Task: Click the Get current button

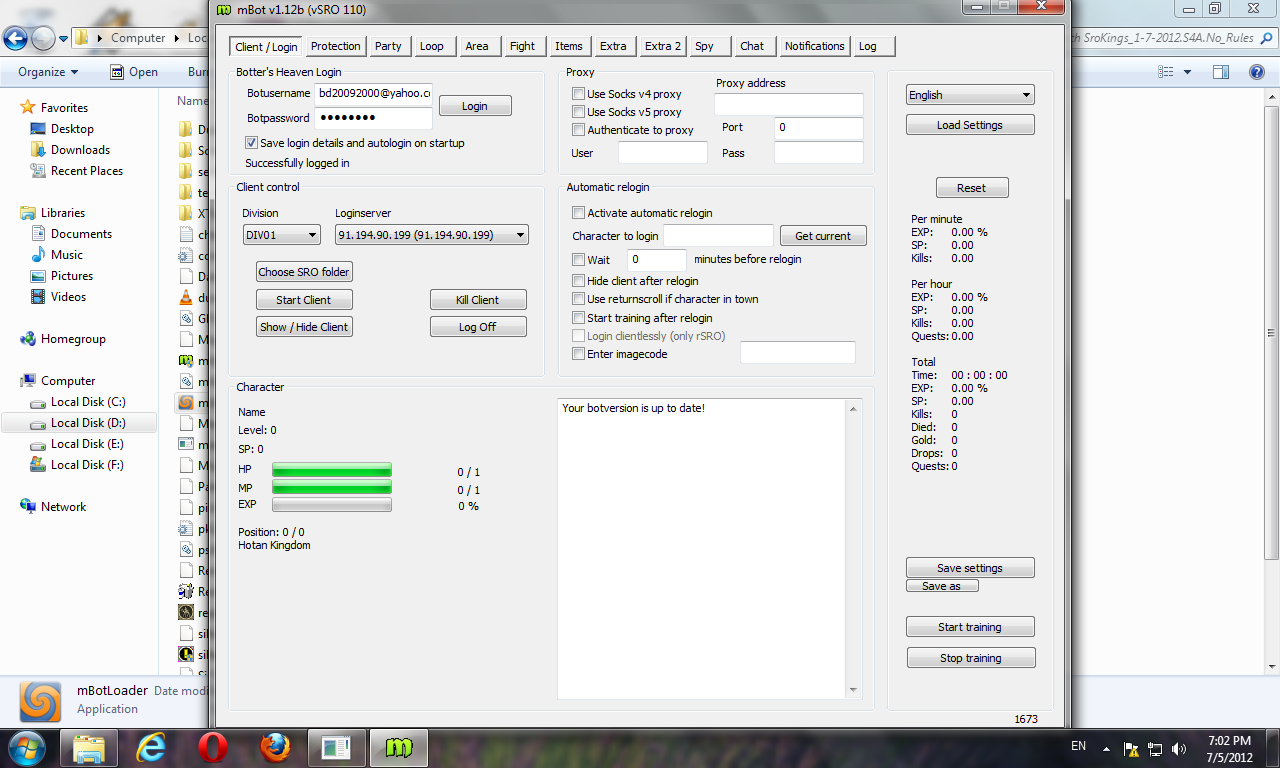Action: (823, 236)
